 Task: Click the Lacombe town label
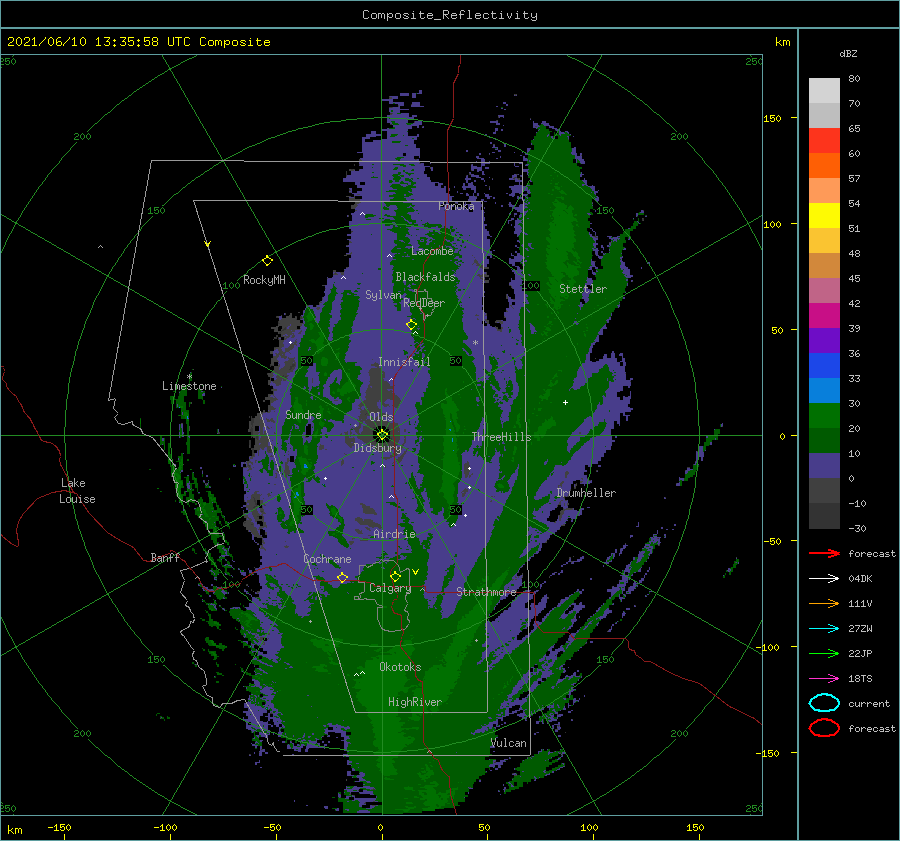pos(432,251)
